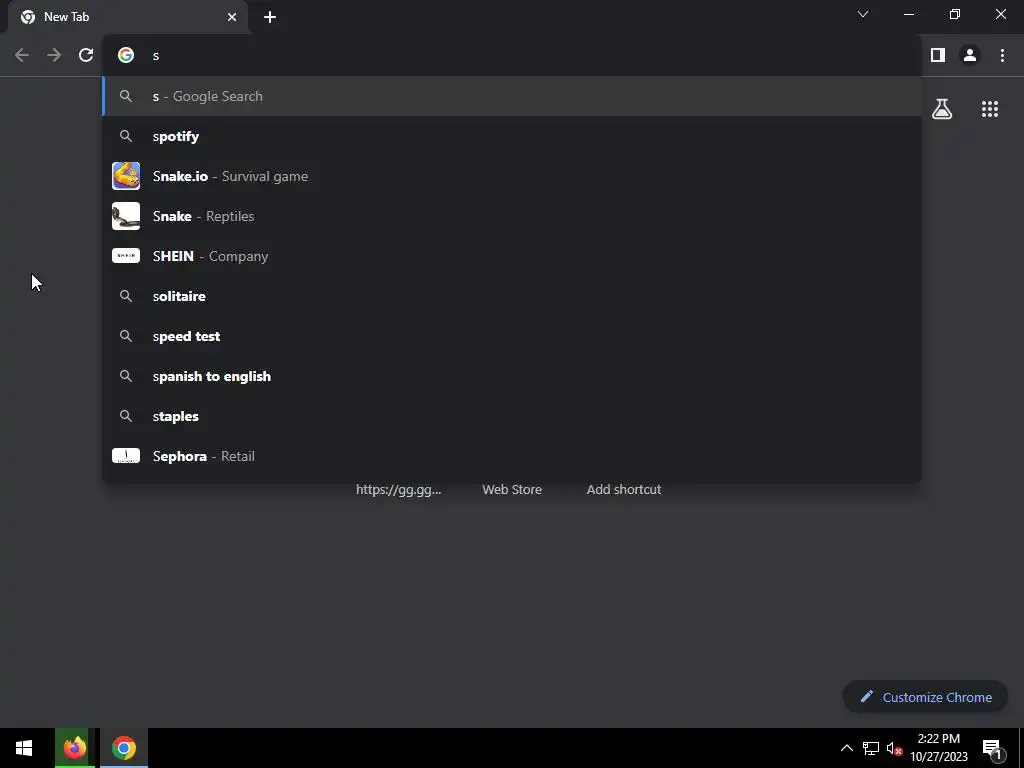The image size is (1024, 768).
Task: Choose the Snake Reptiles suggestion
Action: (x=513, y=216)
